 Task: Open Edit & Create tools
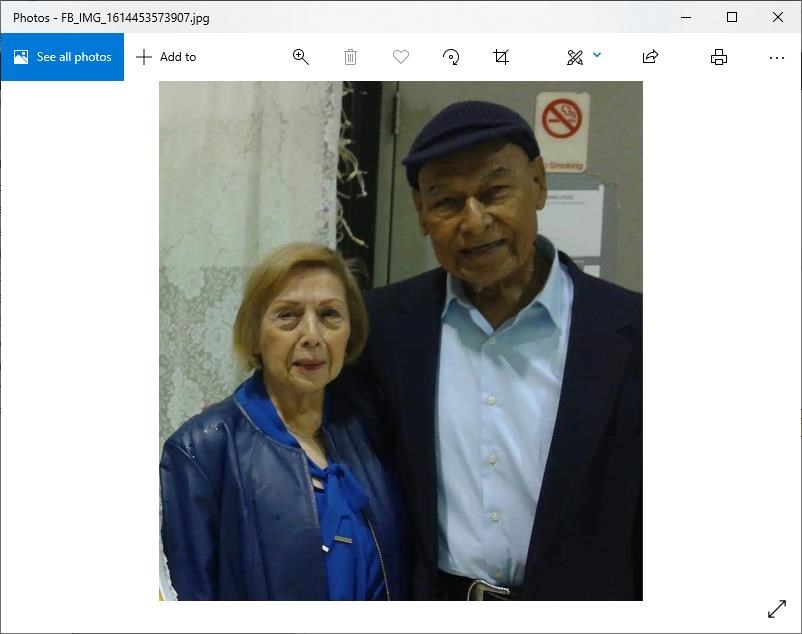(572, 57)
